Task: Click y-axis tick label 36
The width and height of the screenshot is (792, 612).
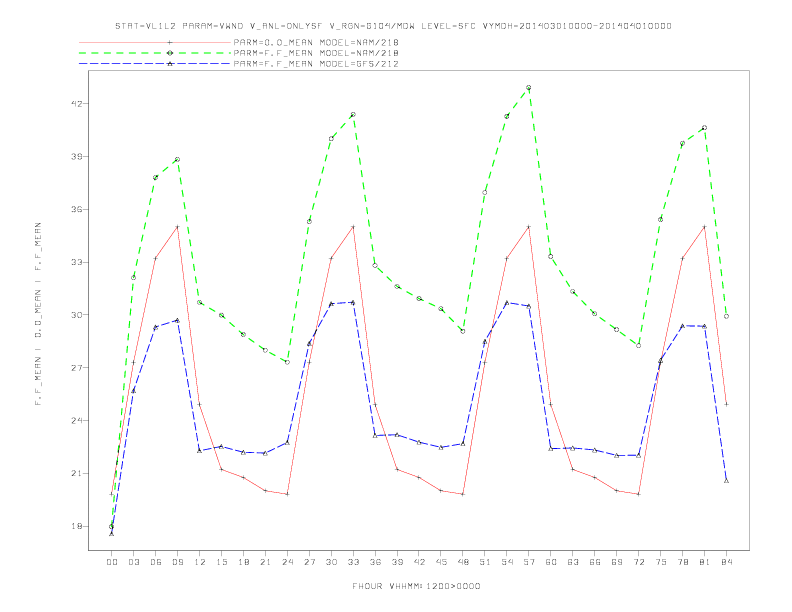Action: point(76,209)
